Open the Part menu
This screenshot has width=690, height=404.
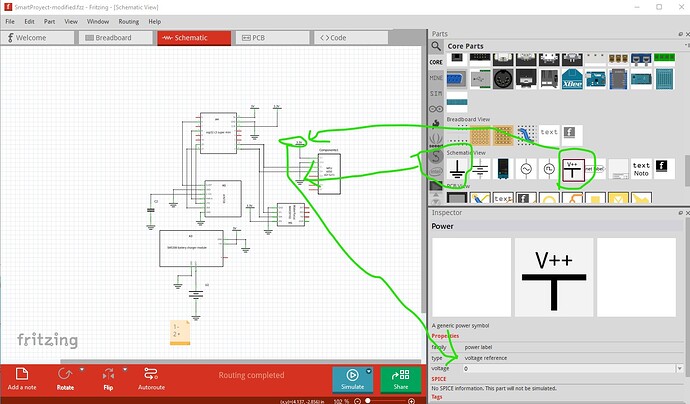[48, 21]
